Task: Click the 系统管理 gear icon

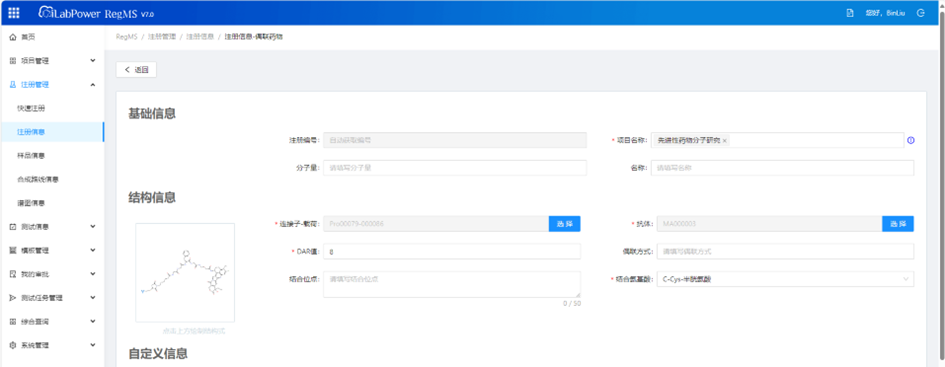Action: 13,345
